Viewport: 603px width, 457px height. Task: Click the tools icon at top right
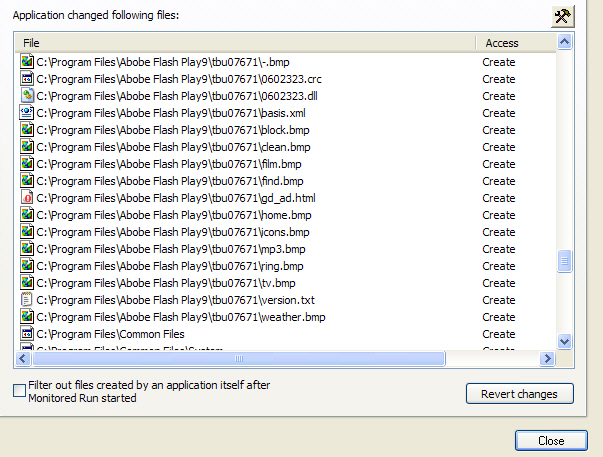(563, 16)
